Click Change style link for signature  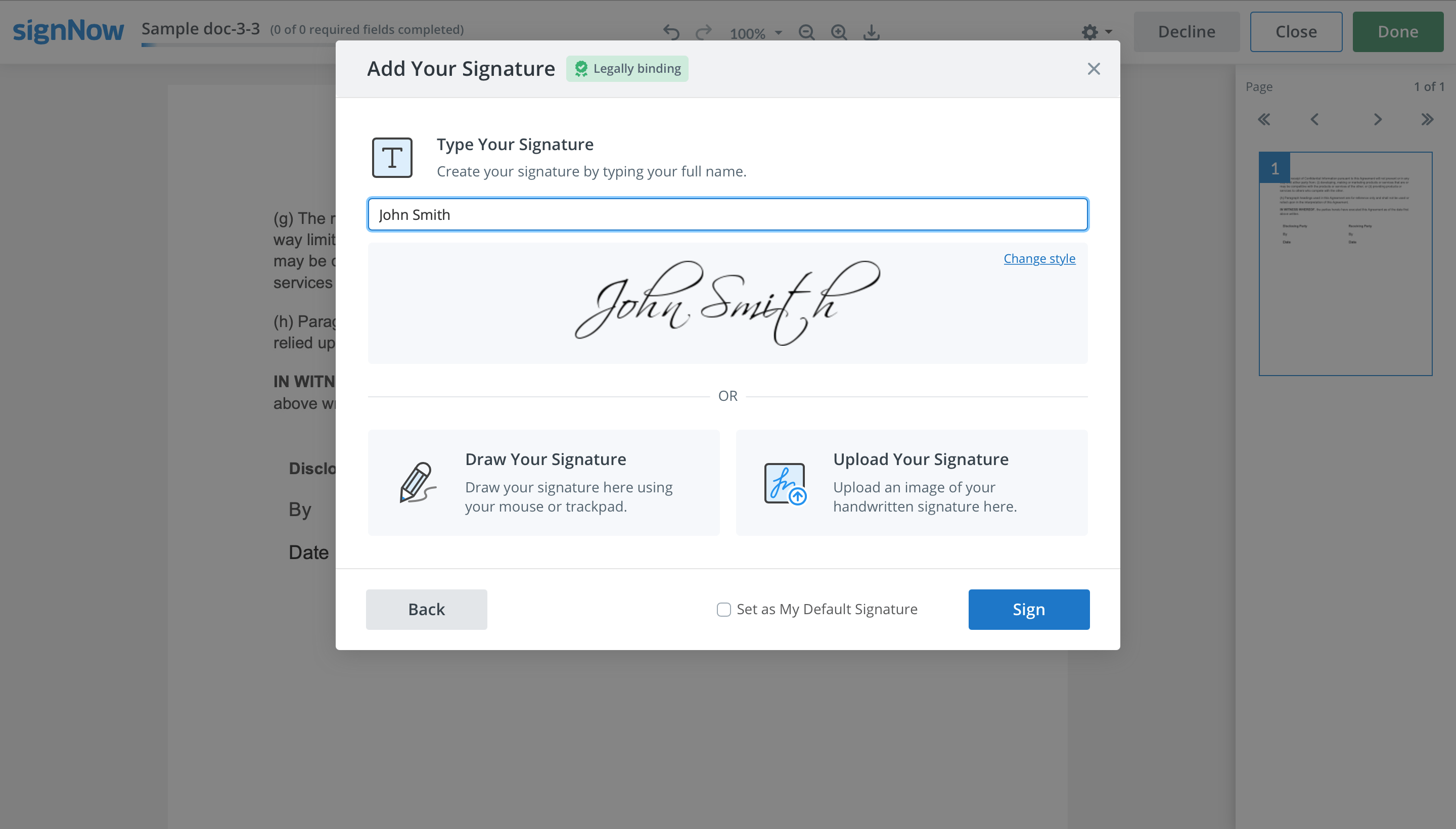(1039, 258)
